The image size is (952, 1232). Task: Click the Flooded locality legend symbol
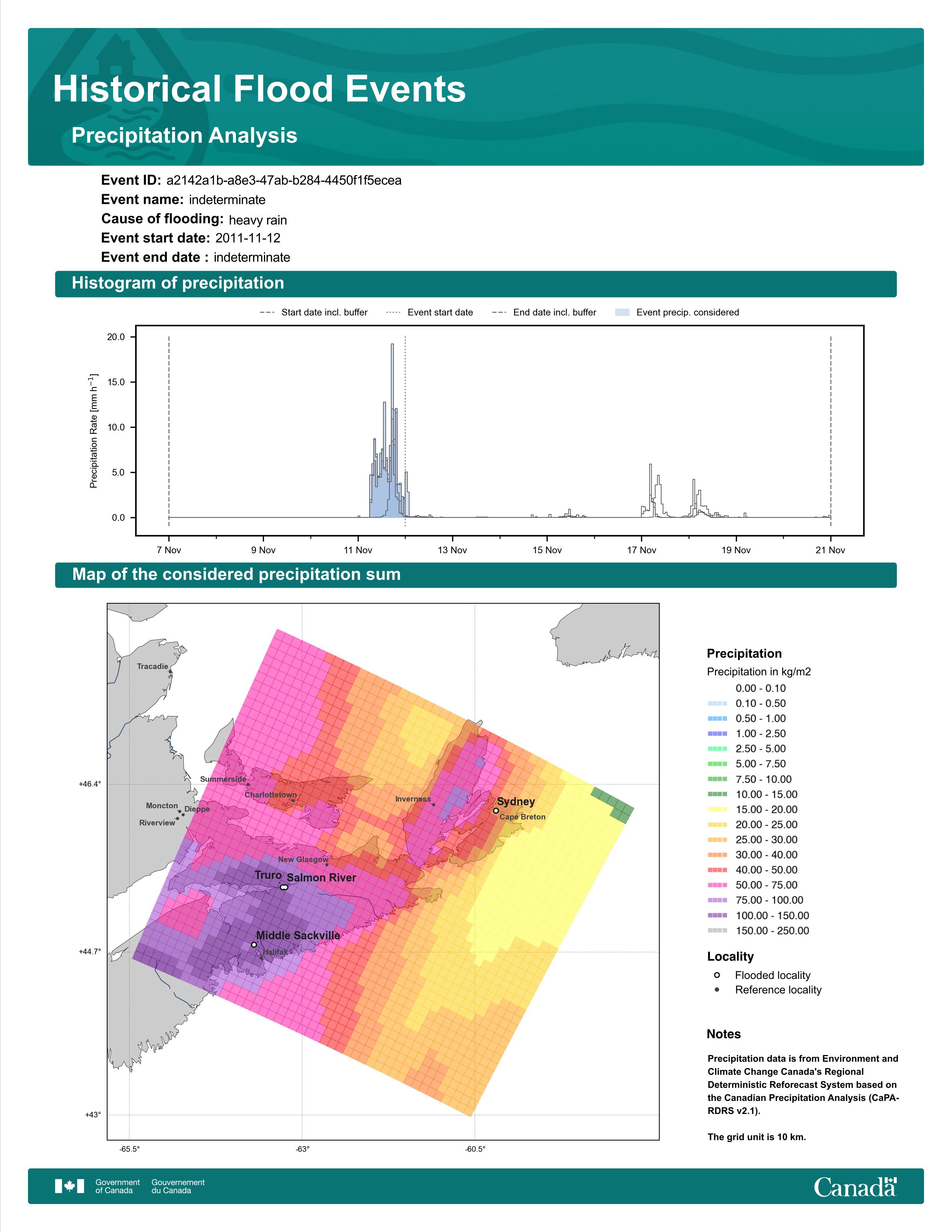coord(717,975)
